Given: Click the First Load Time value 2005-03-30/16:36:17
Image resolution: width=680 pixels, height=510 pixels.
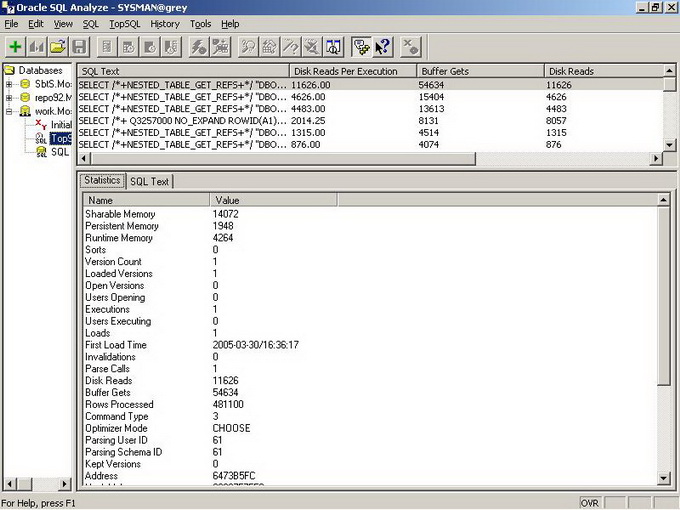Looking at the screenshot, I should [x=255, y=345].
